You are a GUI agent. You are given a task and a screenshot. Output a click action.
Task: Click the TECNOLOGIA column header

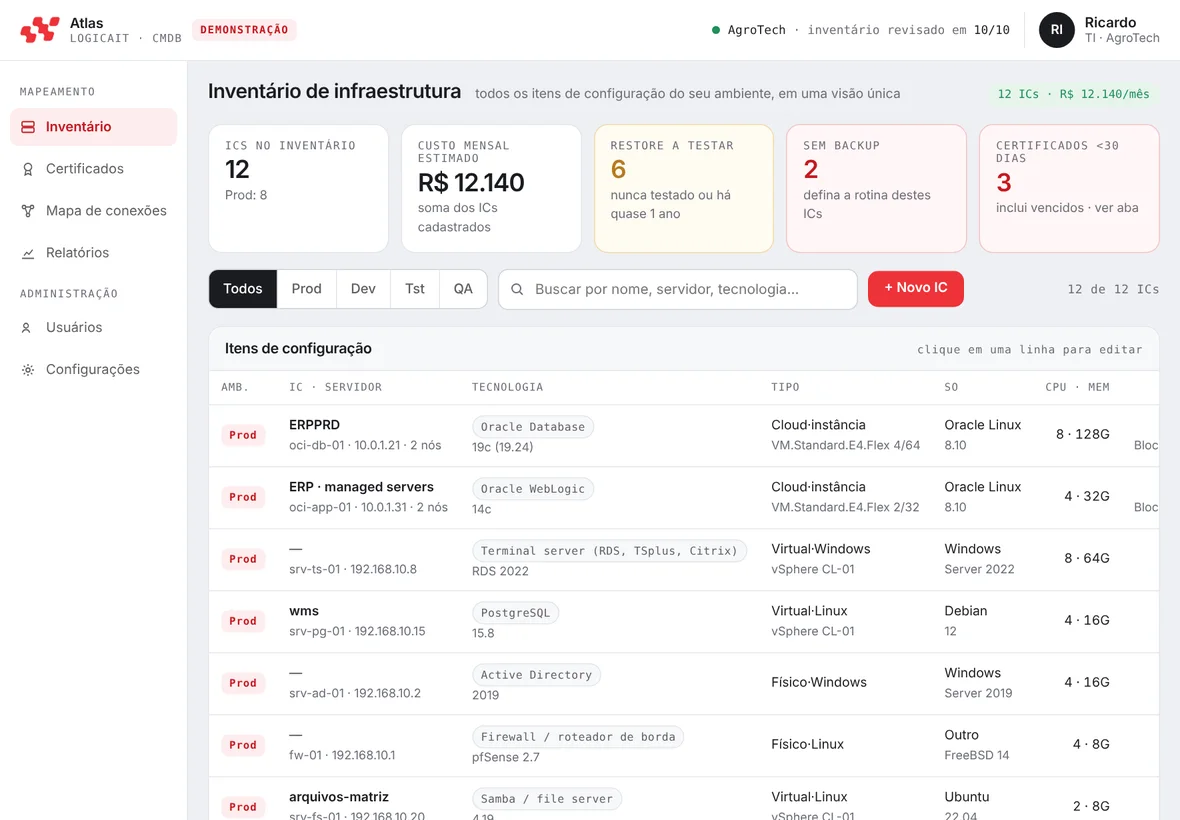pos(507,387)
